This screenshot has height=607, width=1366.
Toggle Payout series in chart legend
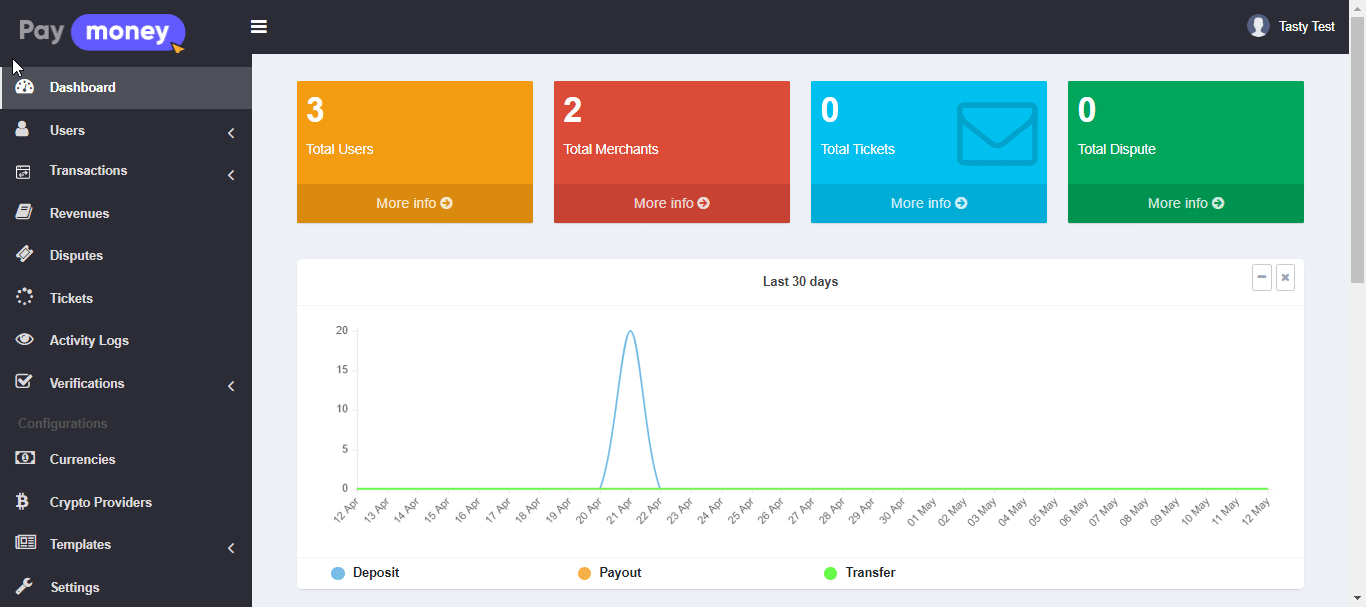(x=610, y=573)
